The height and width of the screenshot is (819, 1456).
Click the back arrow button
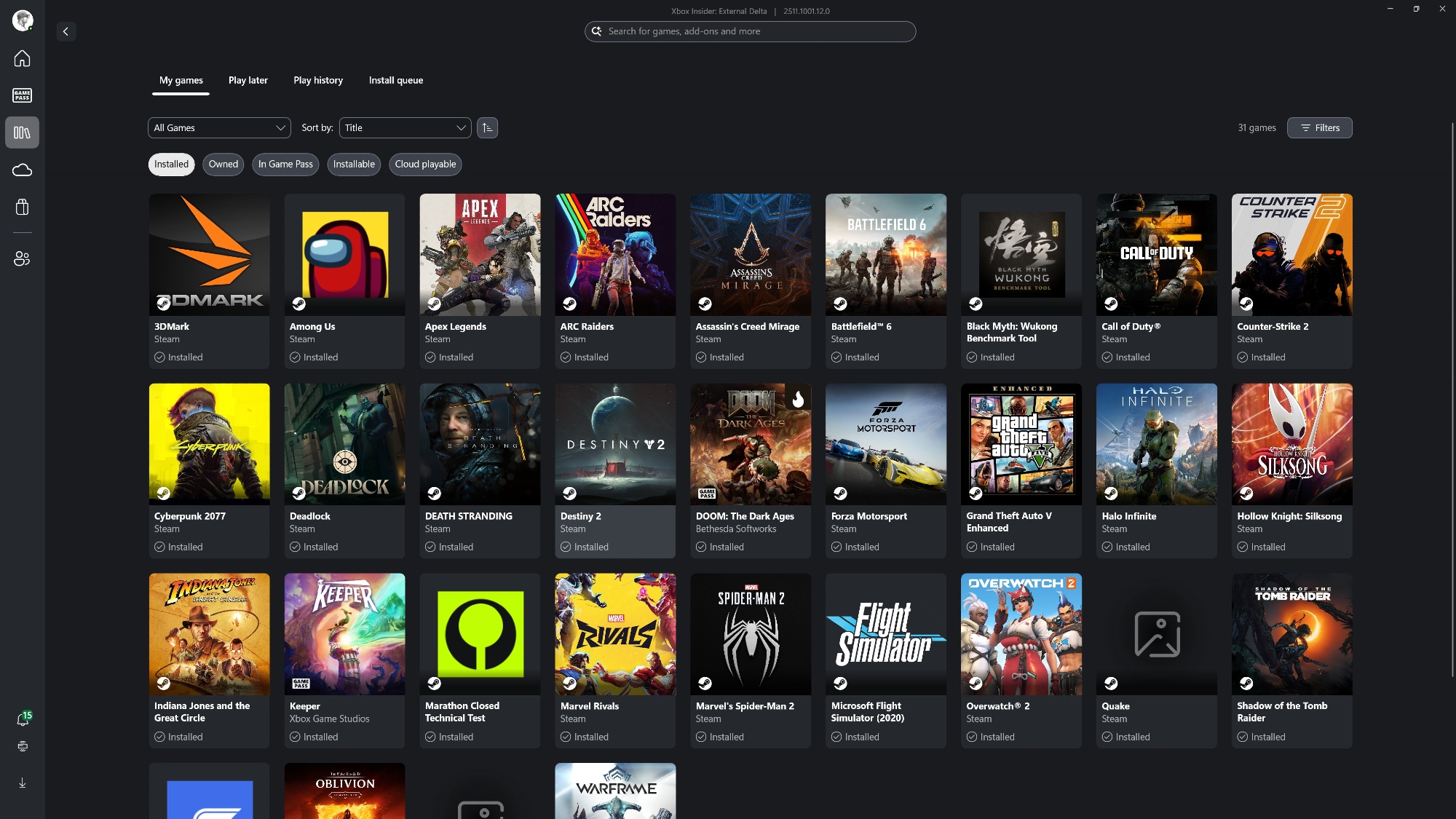66,31
